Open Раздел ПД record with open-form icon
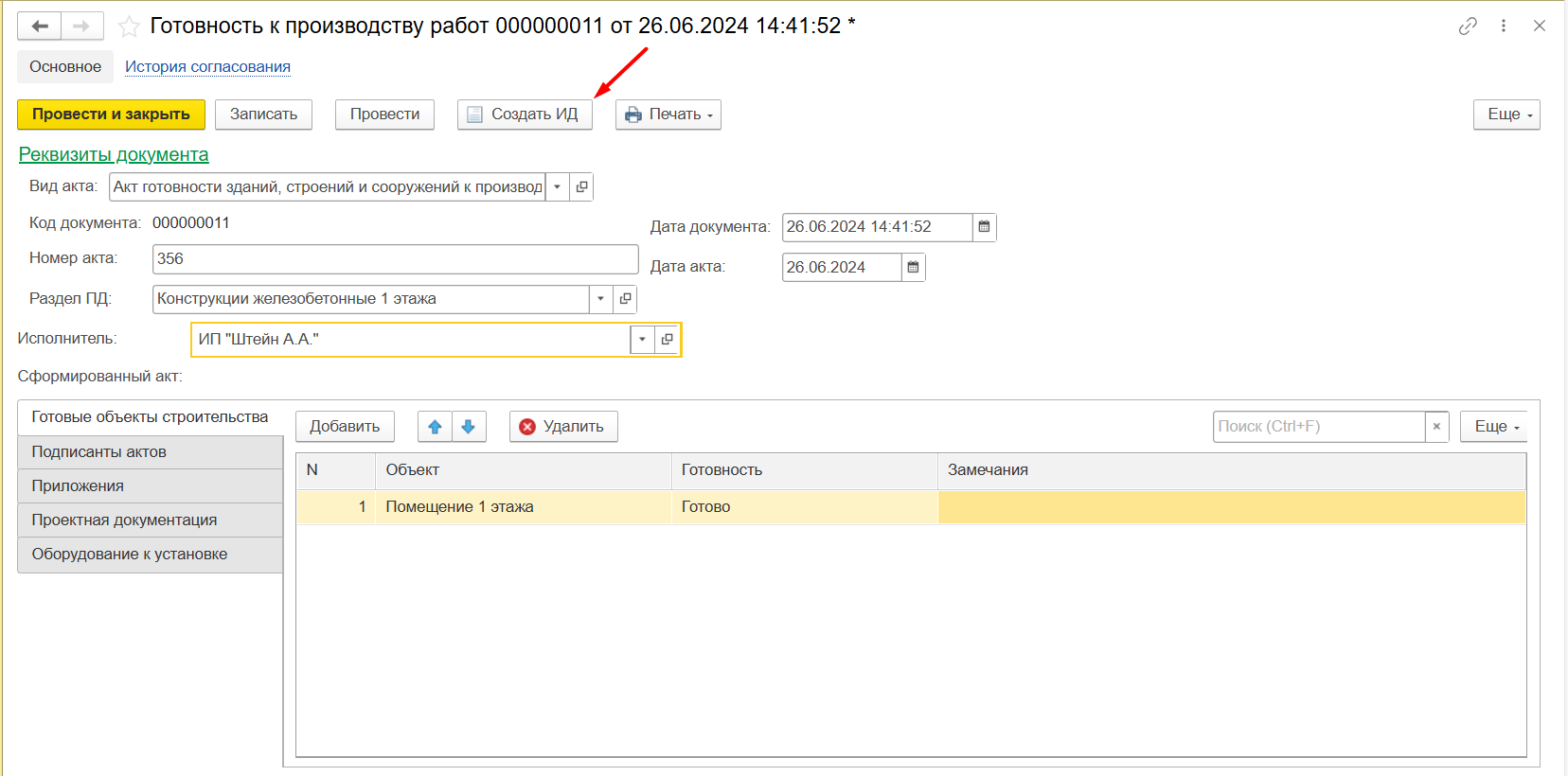Screen dimensions: 1568x776 click(x=625, y=299)
